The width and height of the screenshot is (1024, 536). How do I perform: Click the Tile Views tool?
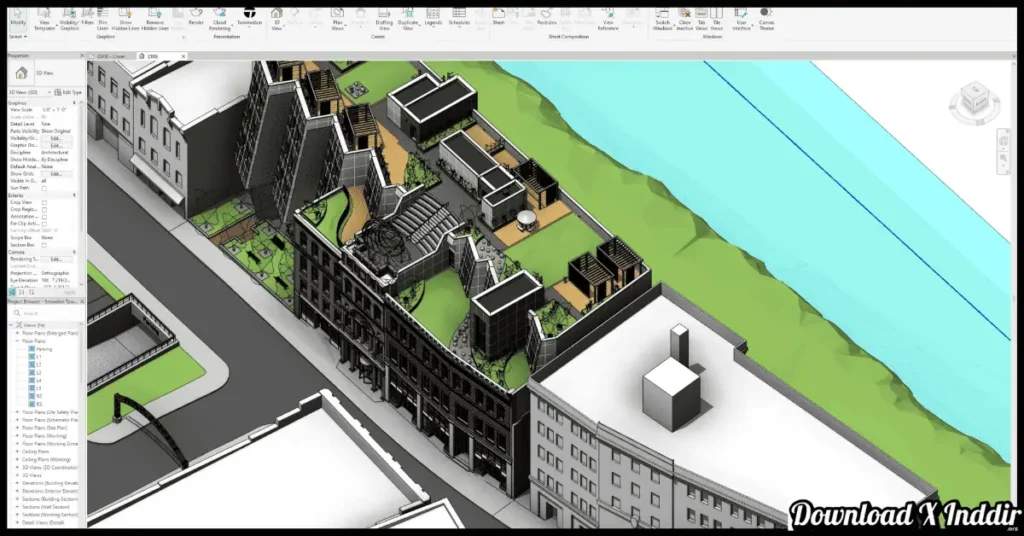(x=716, y=20)
